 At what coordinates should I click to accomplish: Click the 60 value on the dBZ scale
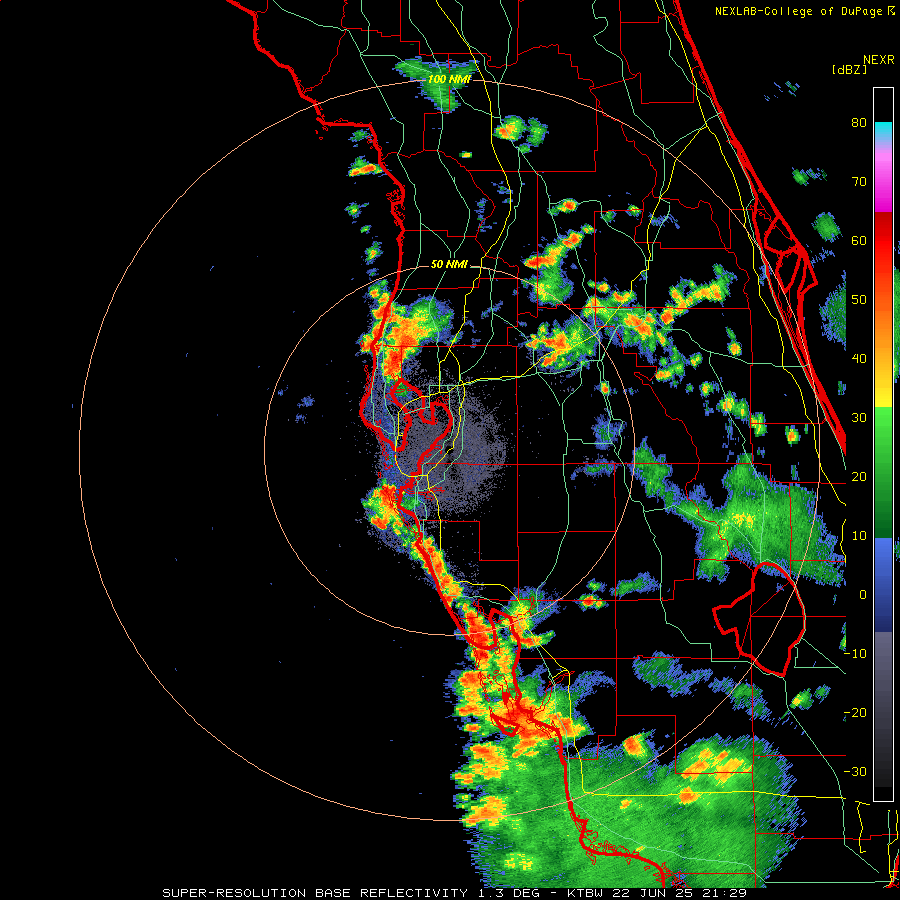coord(859,240)
